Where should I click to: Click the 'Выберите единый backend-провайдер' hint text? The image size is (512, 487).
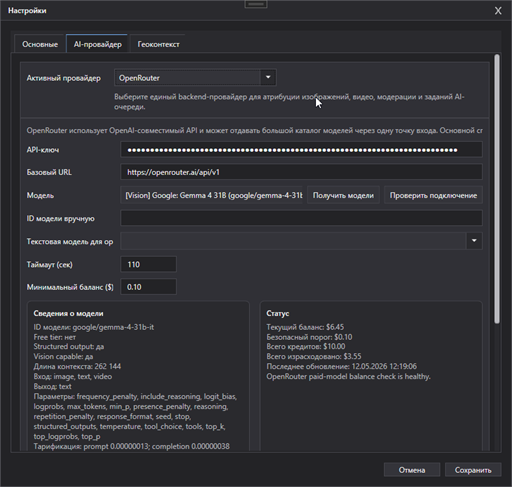pos(289,102)
